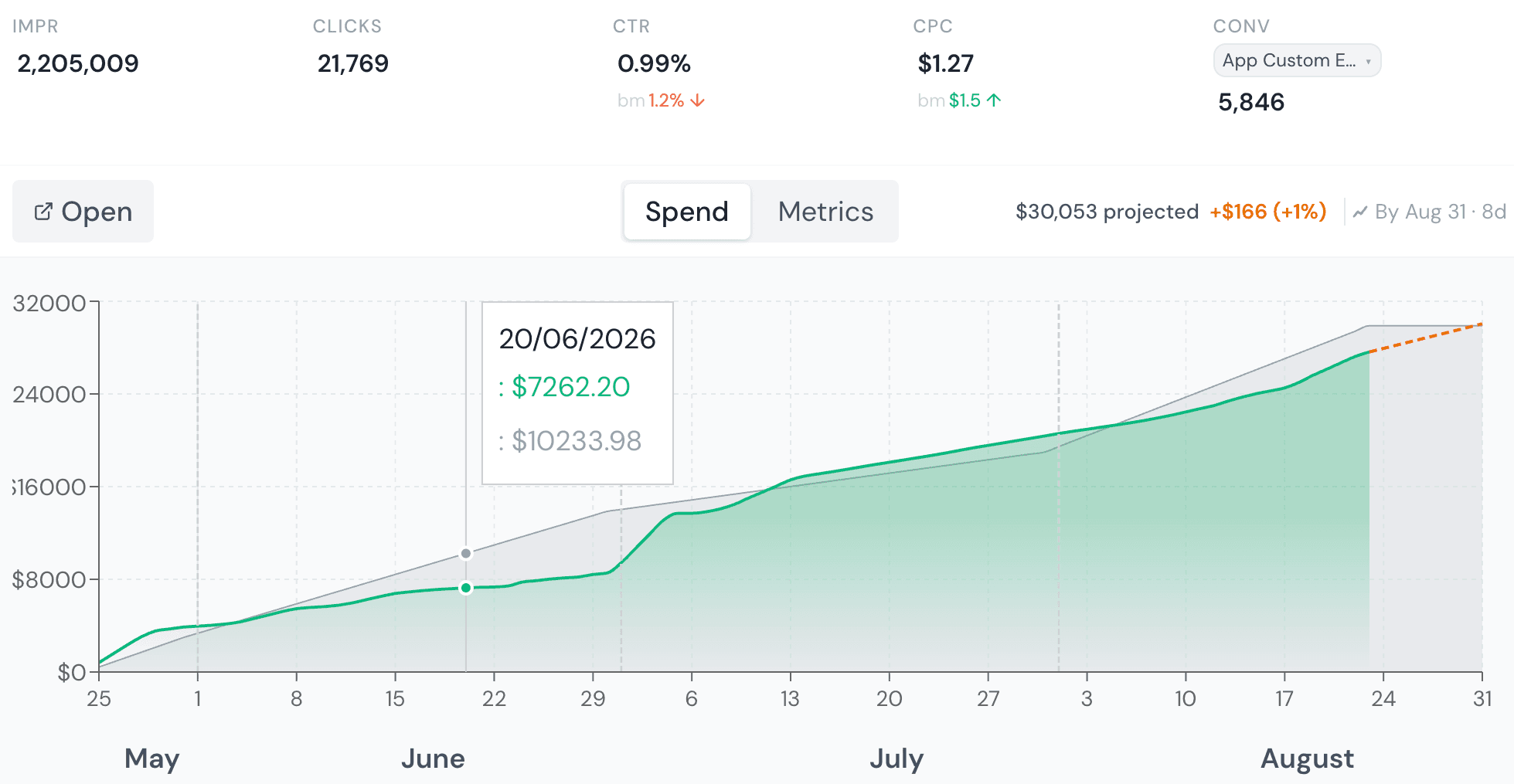Open the App Custom E... conversion dropdown

coord(1297,60)
